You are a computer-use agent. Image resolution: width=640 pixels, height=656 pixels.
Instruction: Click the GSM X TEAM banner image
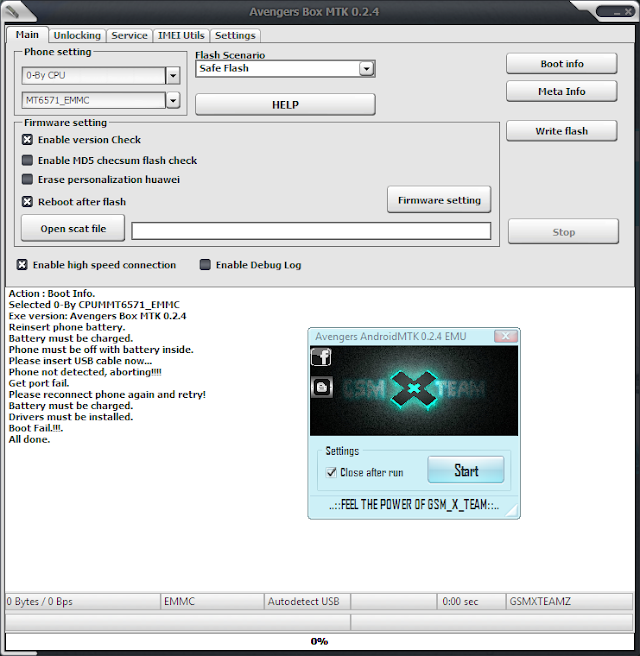(414, 390)
